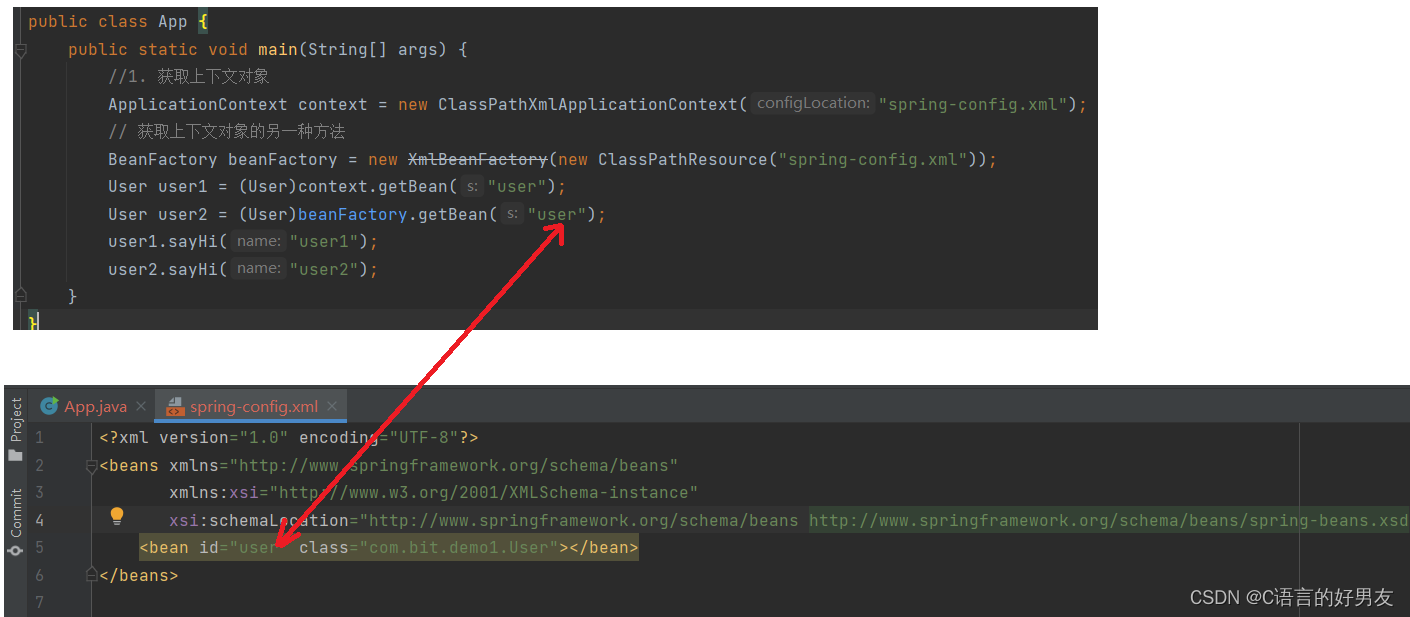Click 'public class App' declaration text
Viewport: 1410px width, 617px height.
tap(108, 22)
